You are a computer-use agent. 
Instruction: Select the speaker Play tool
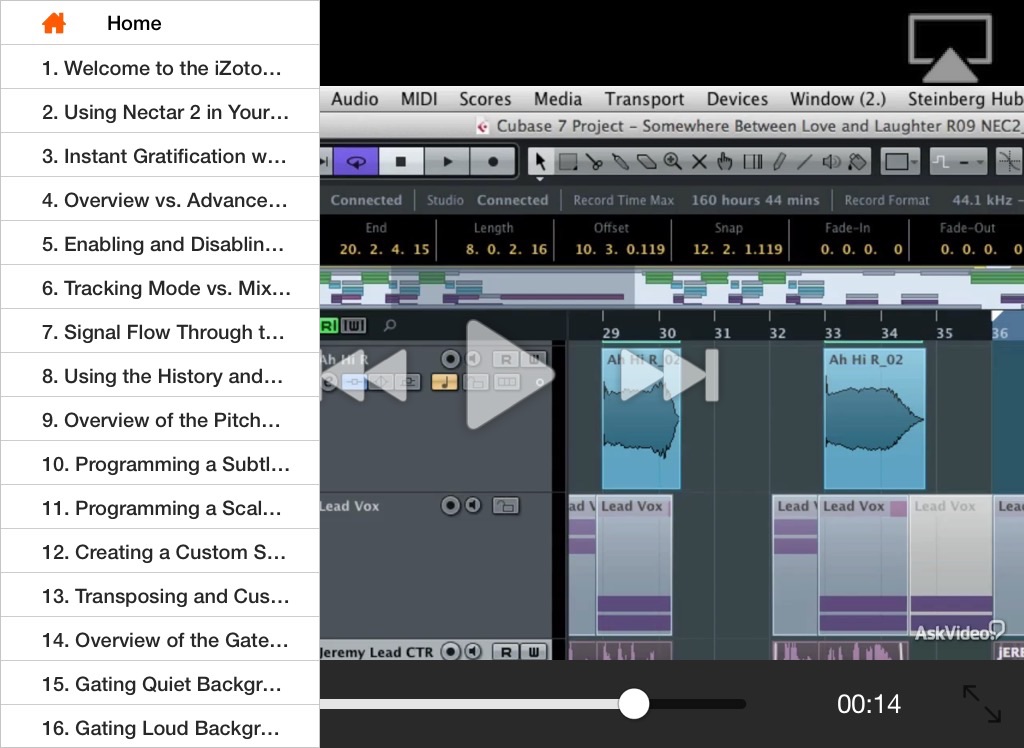click(x=831, y=161)
